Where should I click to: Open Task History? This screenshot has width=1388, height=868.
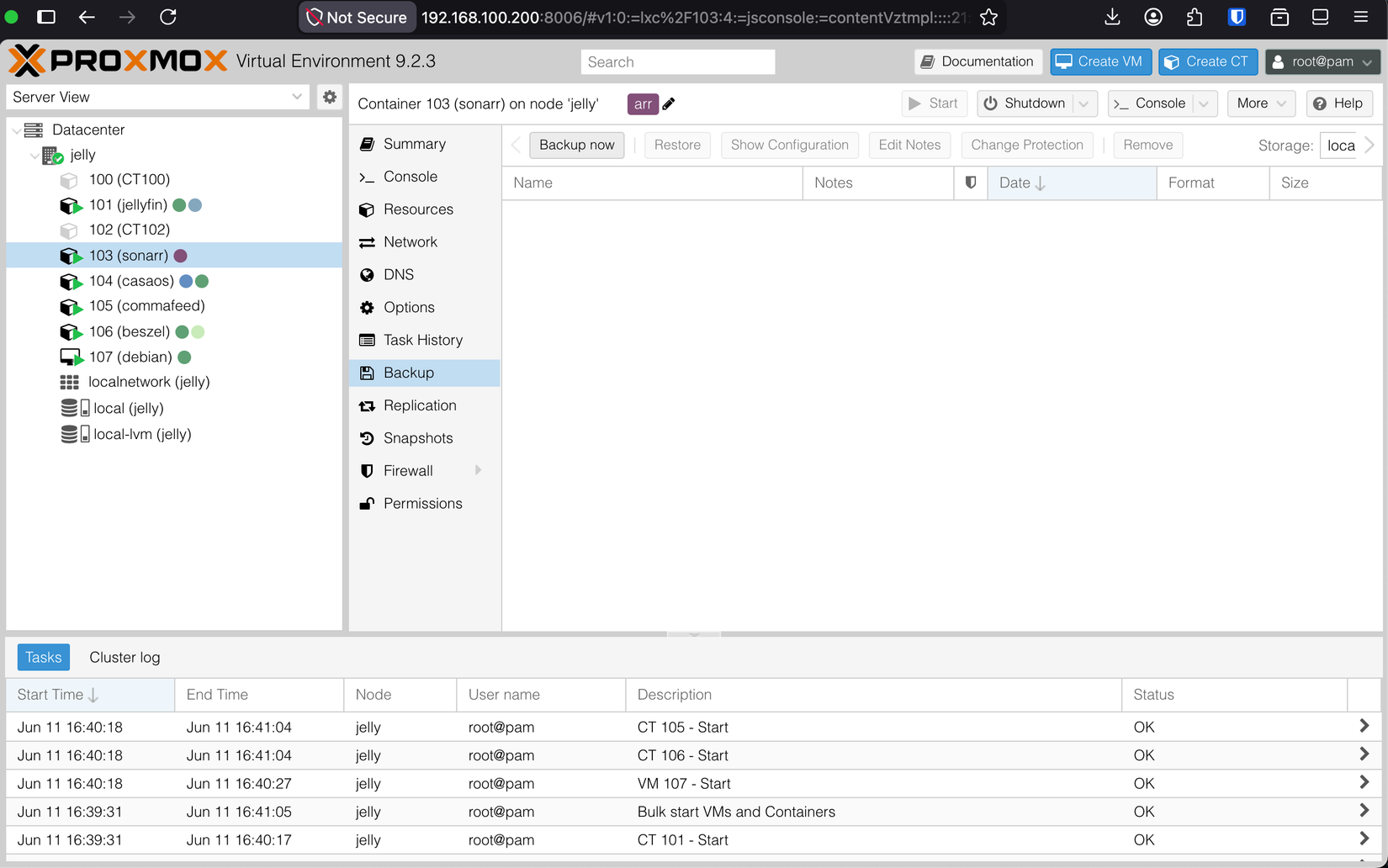[x=424, y=340]
